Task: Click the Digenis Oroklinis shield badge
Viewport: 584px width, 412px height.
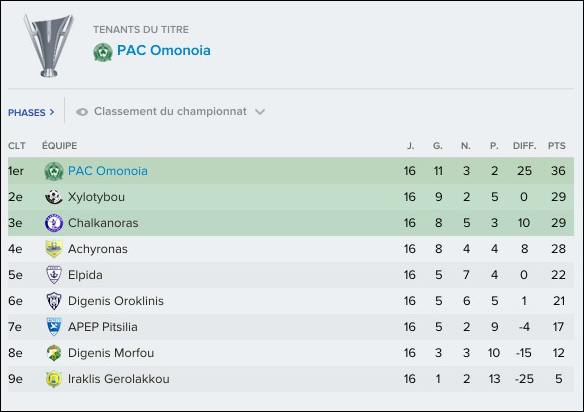Action: tap(54, 301)
